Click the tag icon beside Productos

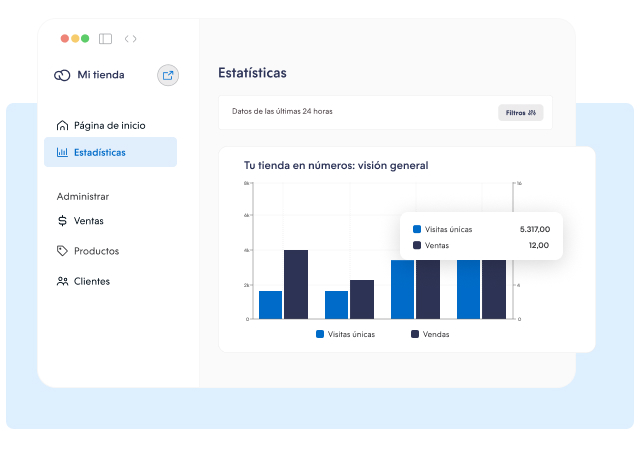(x=62, y=251)
